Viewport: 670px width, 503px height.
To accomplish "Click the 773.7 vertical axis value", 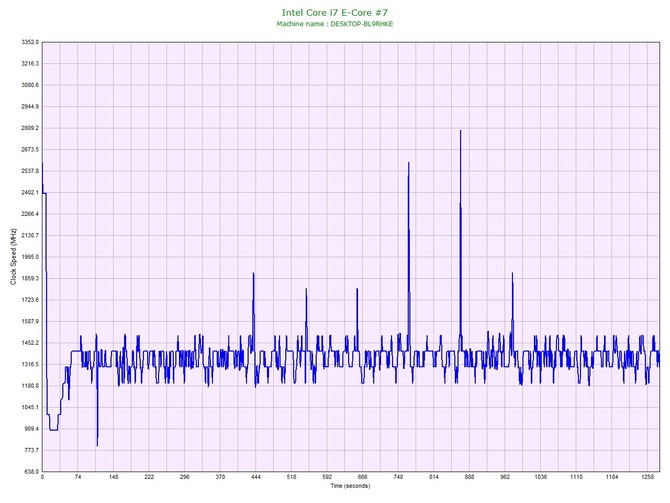I will pyautogui.click(x=31, y=450).
